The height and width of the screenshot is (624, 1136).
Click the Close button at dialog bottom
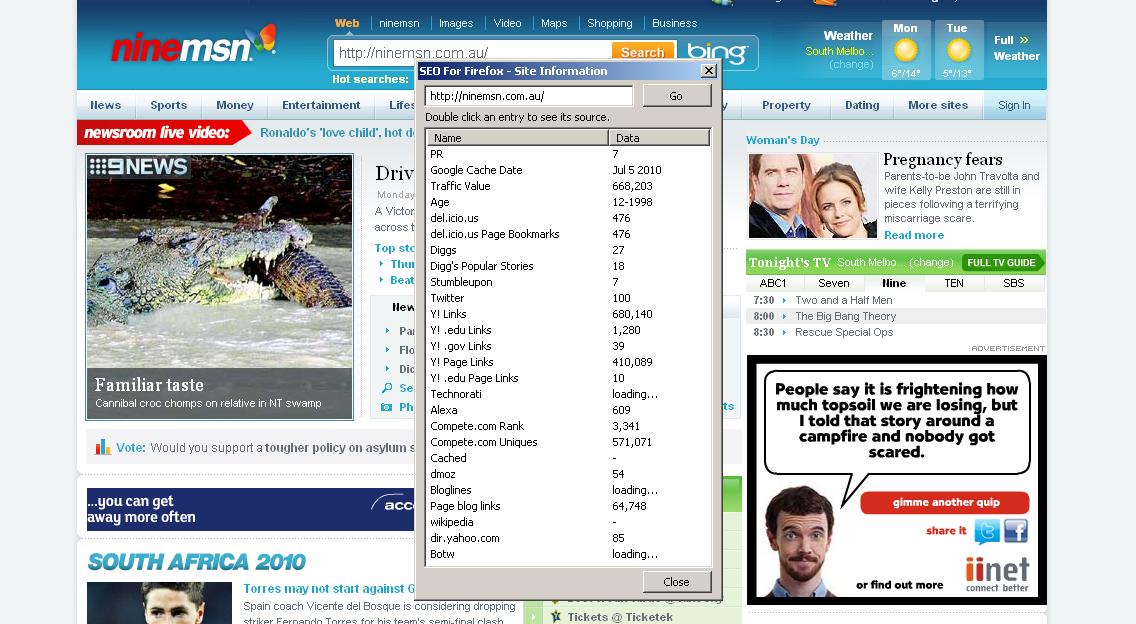tap(676, 582)
